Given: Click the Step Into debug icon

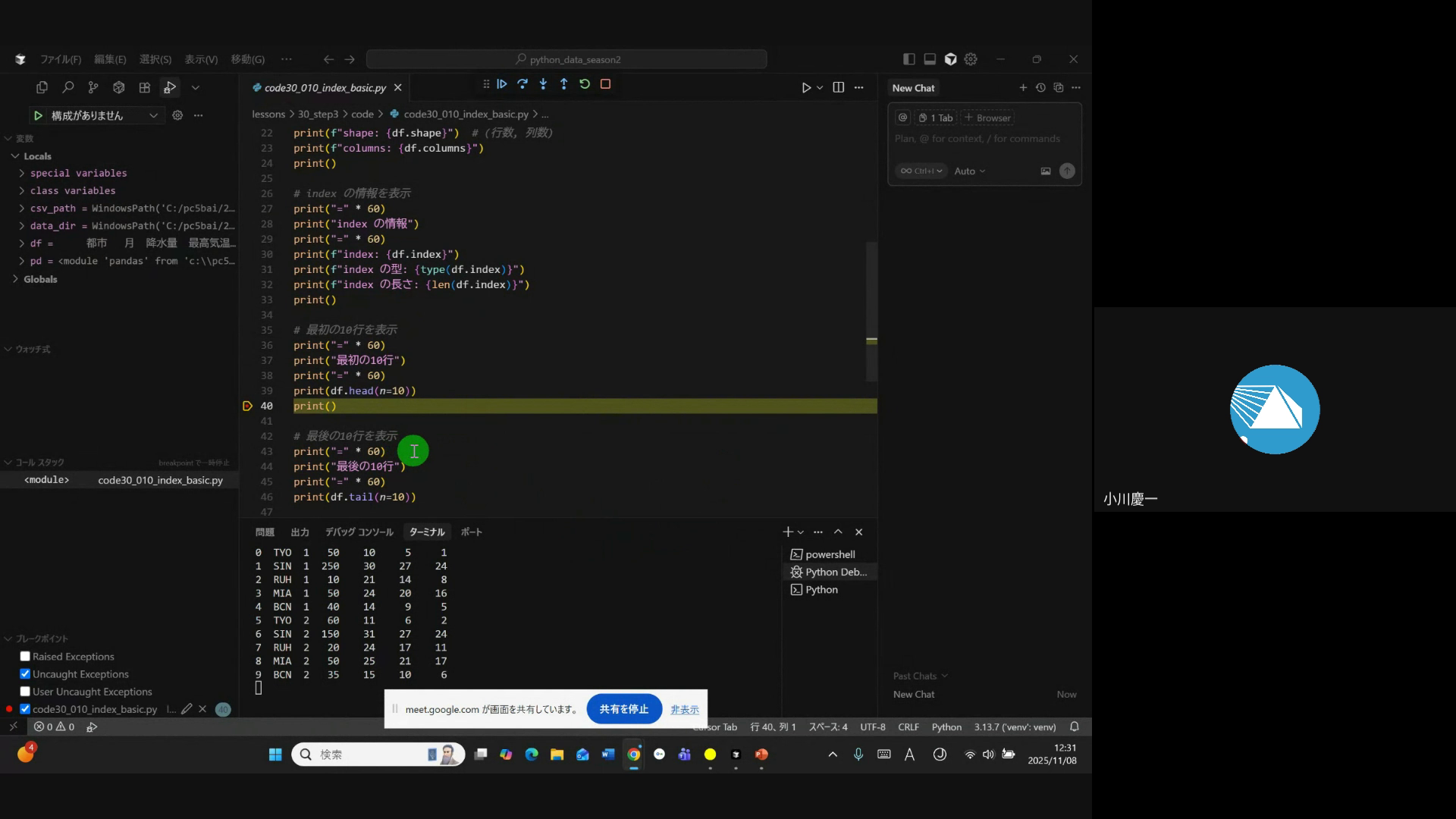Looking at the screenshot, I should tap(543, 84).
